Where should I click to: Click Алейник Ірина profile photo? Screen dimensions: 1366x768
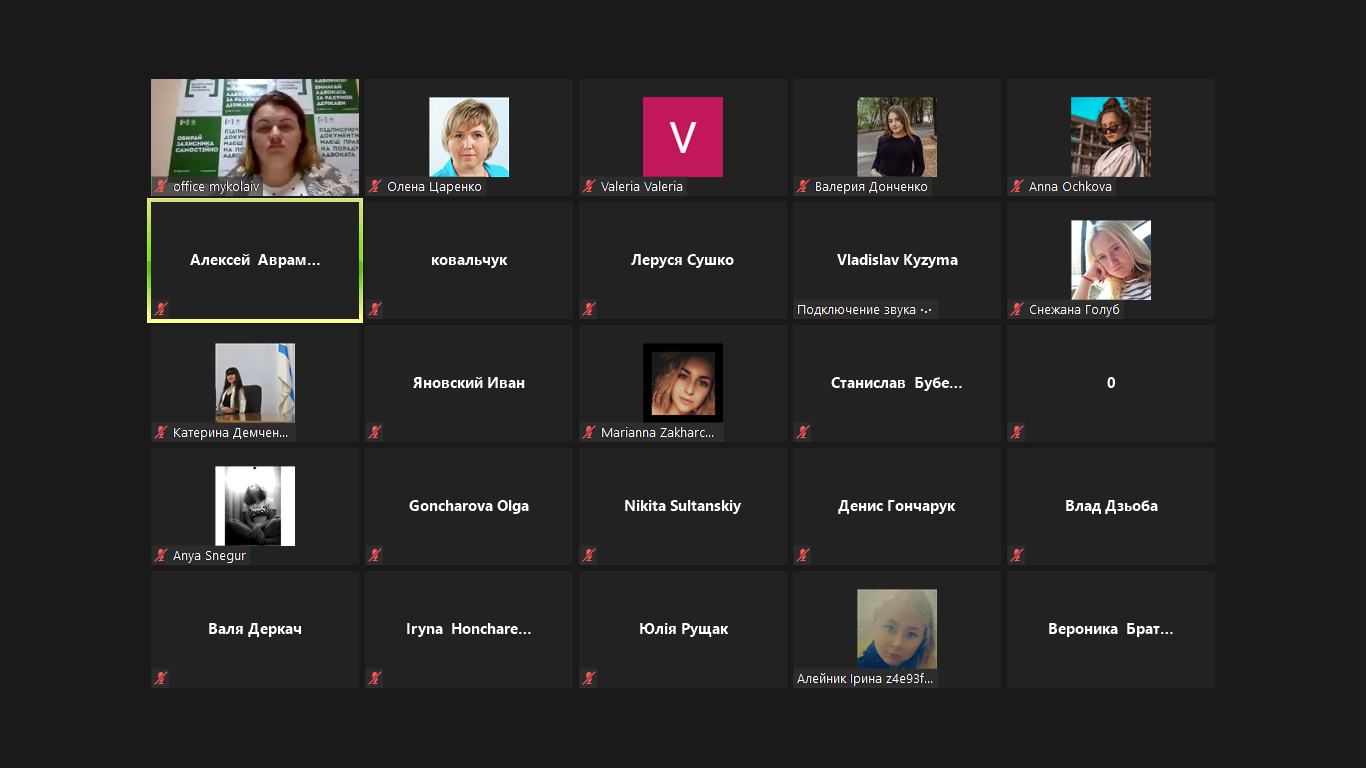(x=897, y=628)
